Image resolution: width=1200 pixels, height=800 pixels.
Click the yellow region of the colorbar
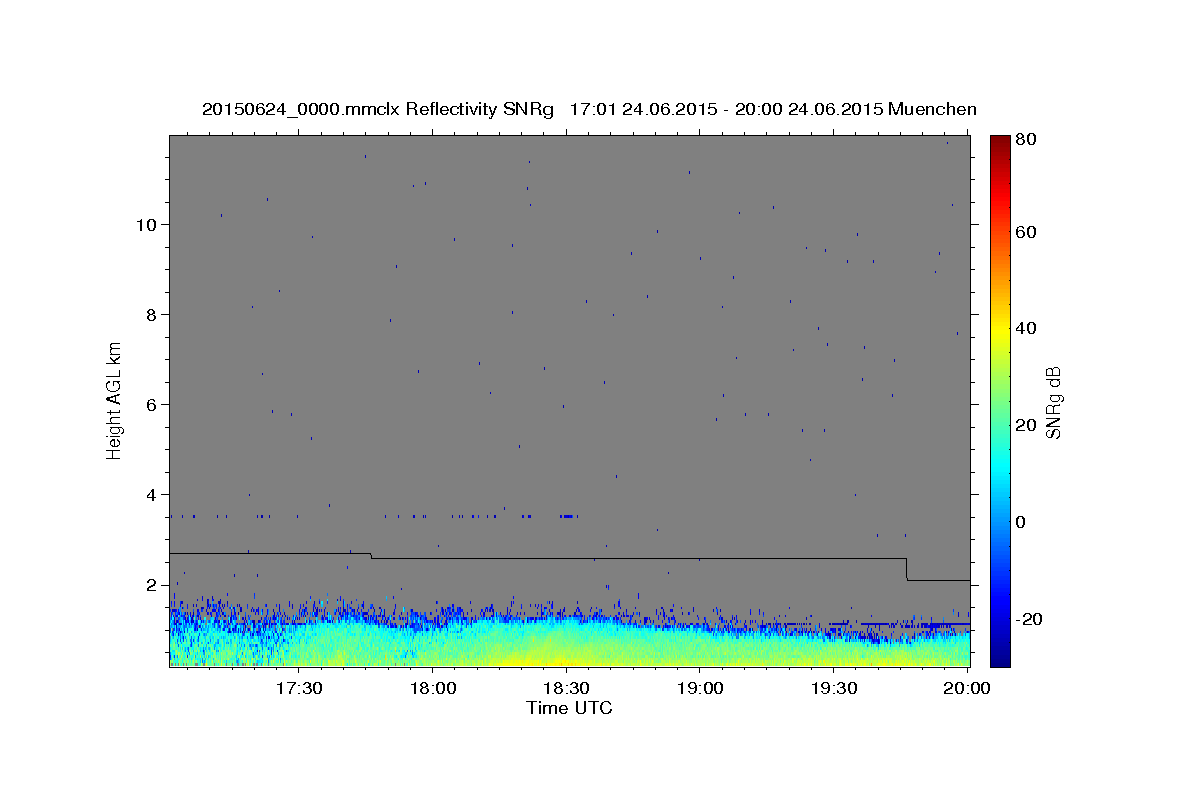pos(999,330)
